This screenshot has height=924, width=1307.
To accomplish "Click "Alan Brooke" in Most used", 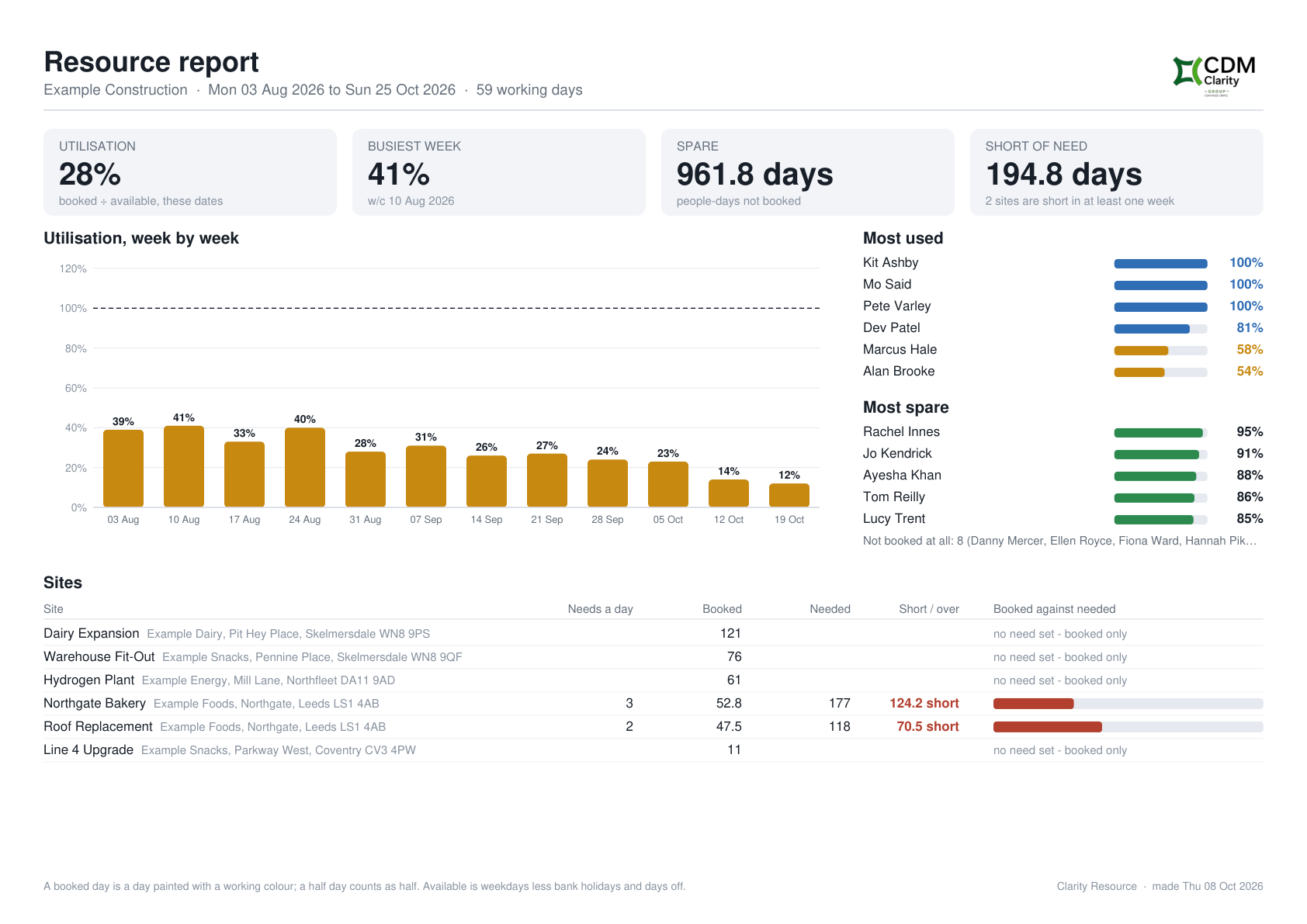I will (899, 372).
